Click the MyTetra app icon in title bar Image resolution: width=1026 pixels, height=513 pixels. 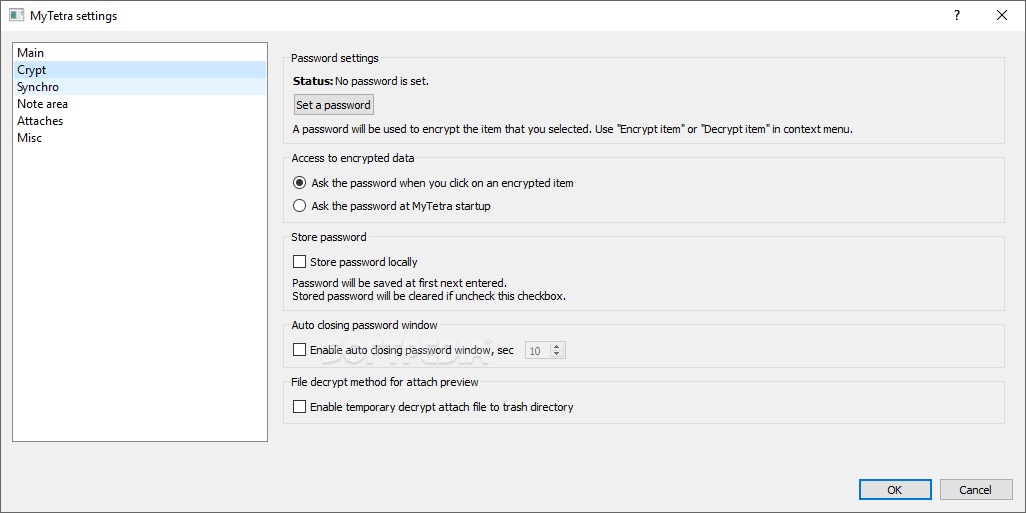(x=16, y=16)
